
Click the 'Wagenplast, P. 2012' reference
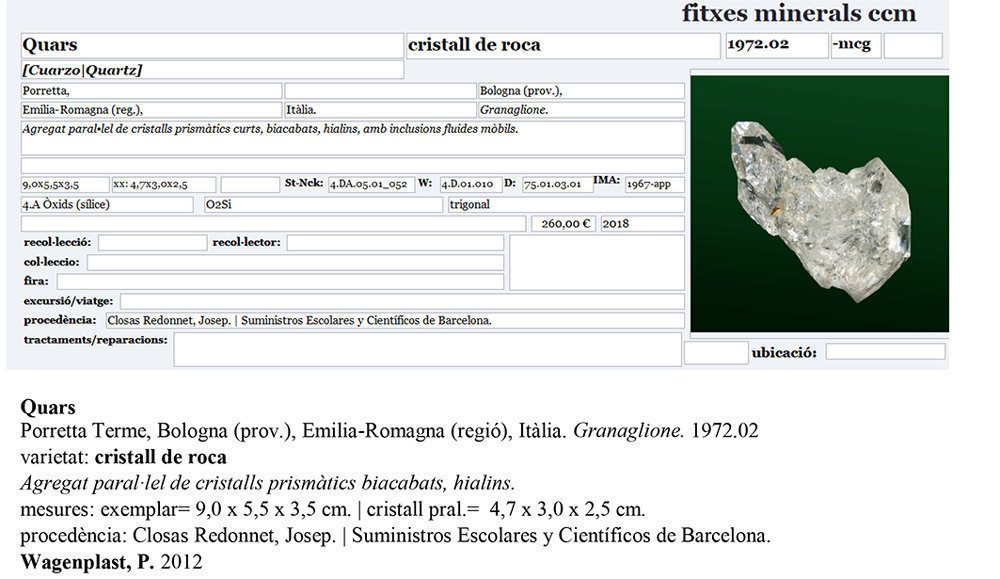click(111, 562)
